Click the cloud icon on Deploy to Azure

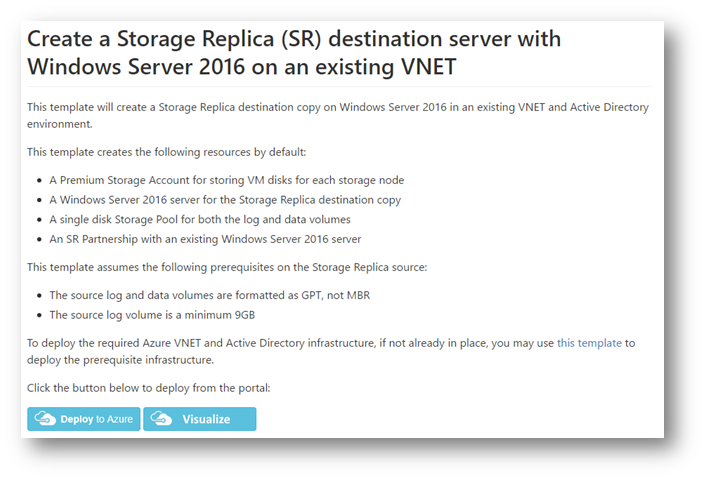click(x=45, y=418)
